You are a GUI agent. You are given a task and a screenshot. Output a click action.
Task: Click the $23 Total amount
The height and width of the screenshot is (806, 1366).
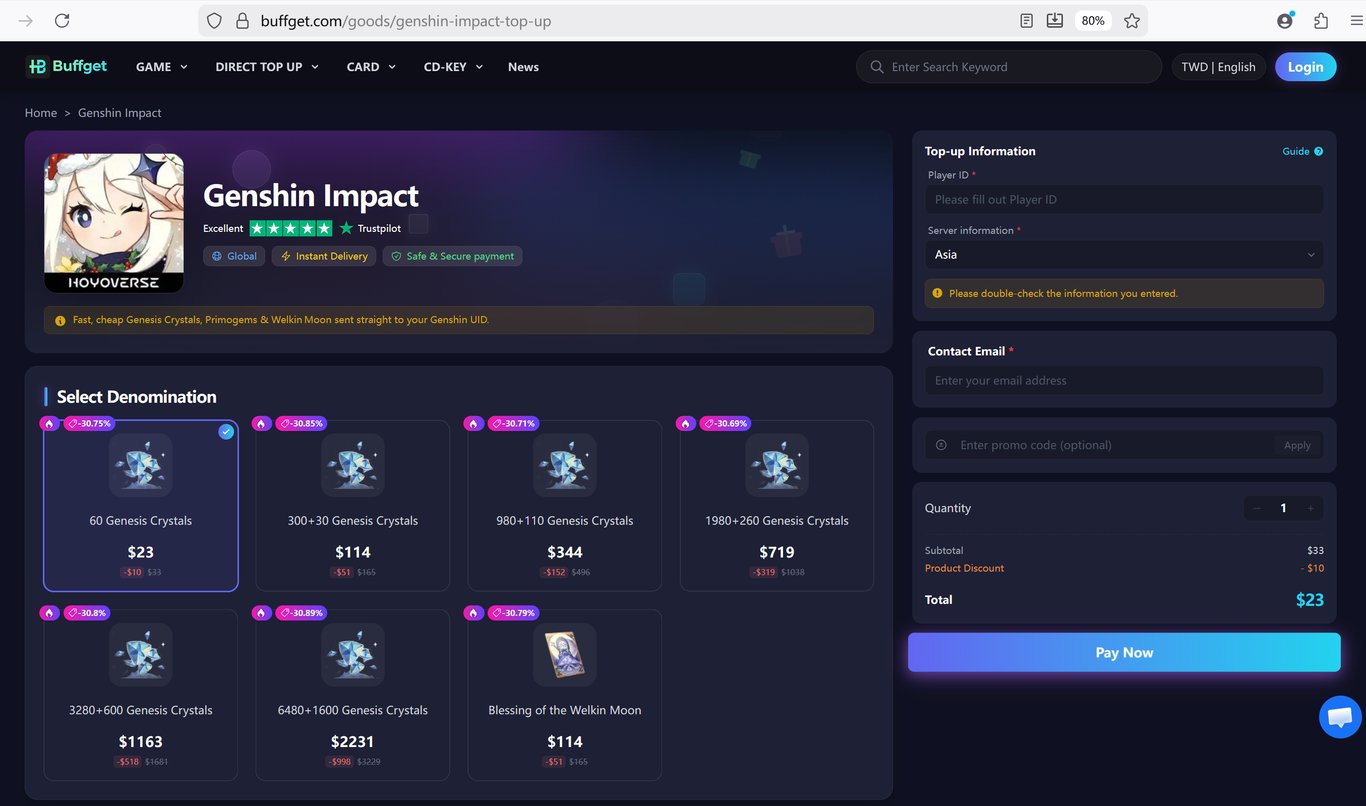(x=1309, y=600)
